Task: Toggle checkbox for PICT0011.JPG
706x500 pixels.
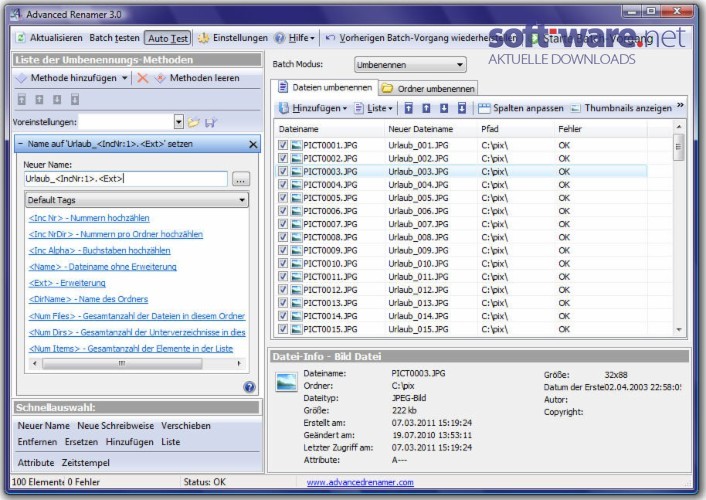Action: pyautogui.click(x=283, y=276)
